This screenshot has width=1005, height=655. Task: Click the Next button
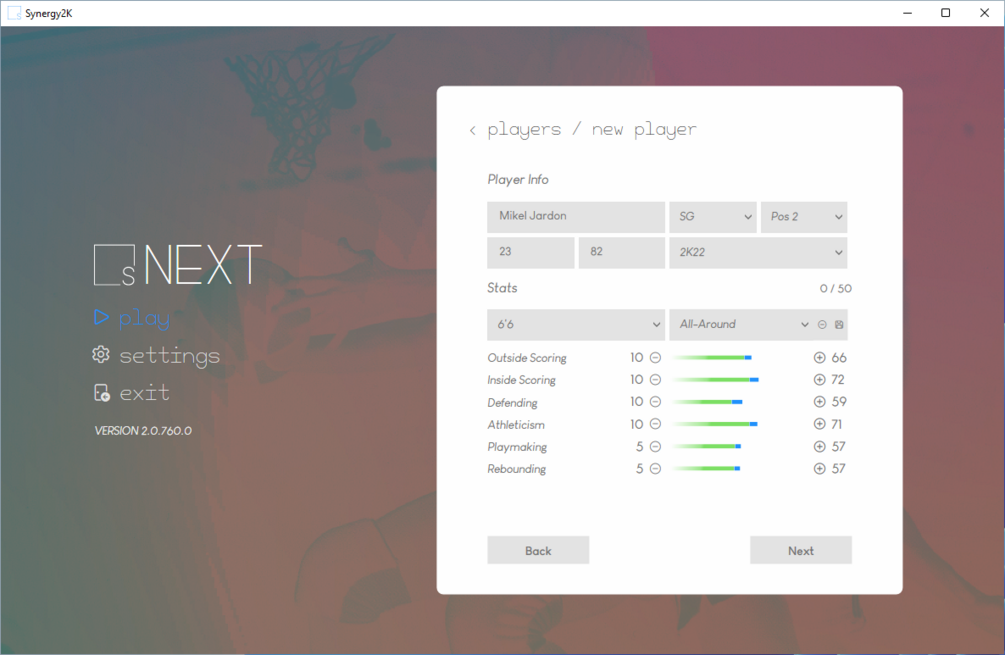(801, 551)
